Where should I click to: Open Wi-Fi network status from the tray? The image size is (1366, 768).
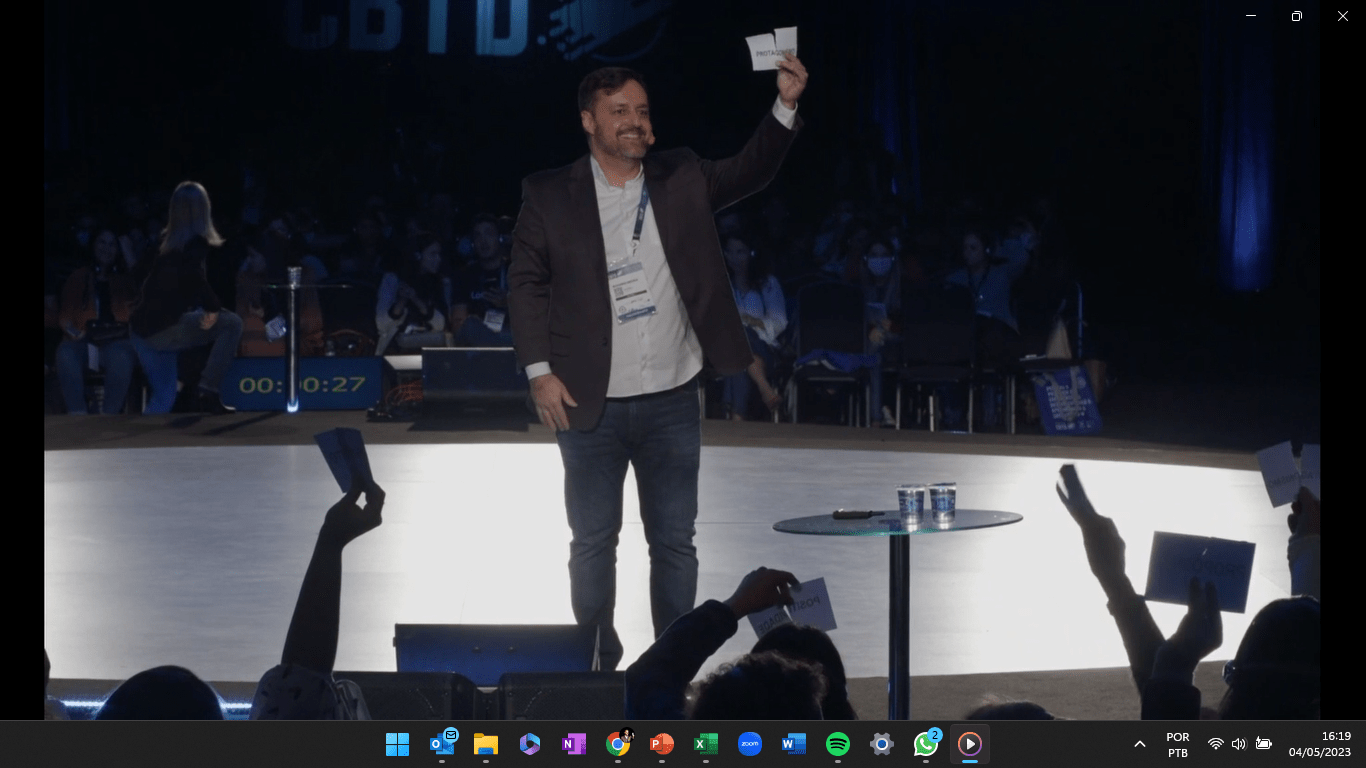coord(1214,743)
